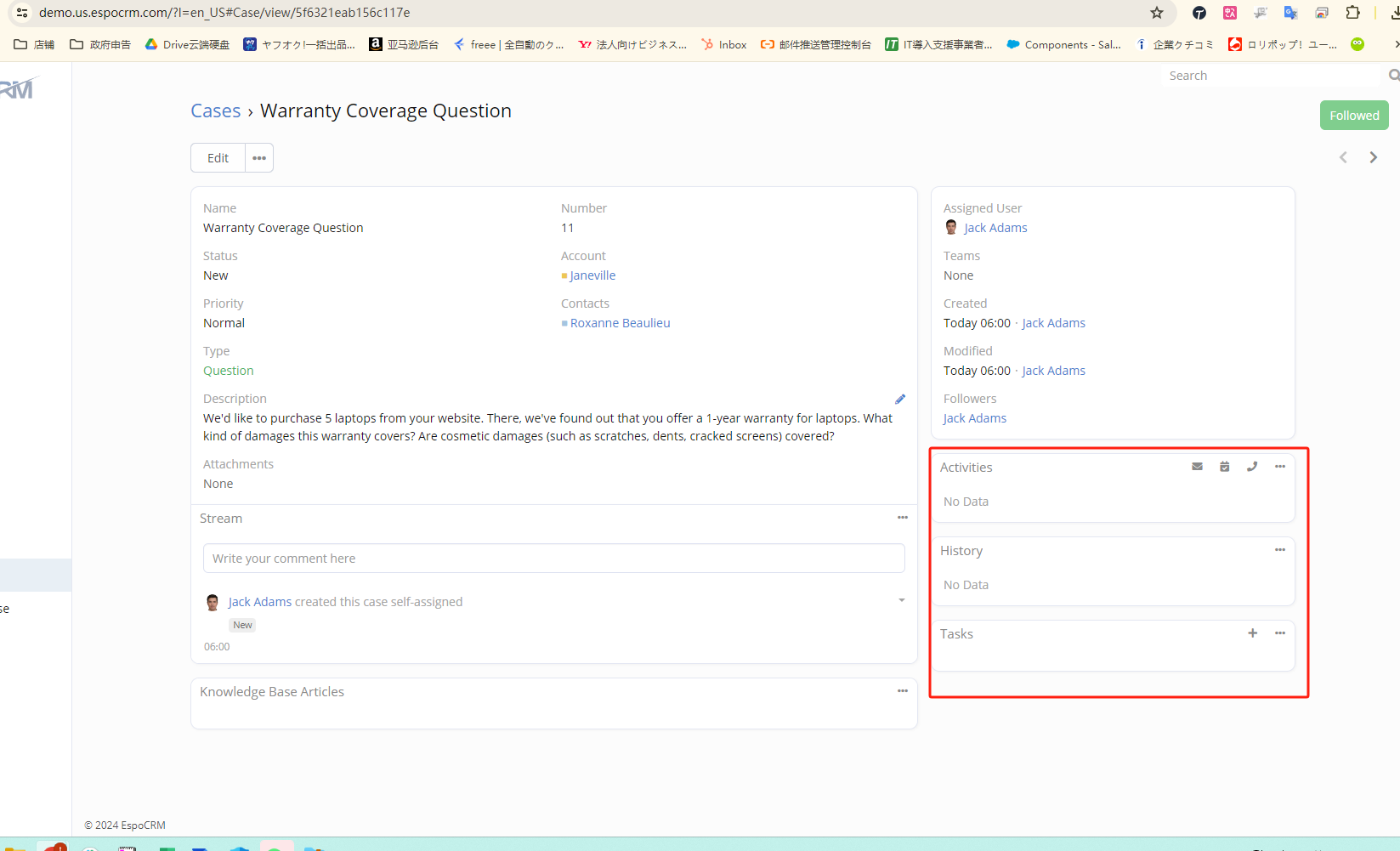This screenshot has height=851, width=1400.
Task: Open the Stream panel options menu
Action: pos(902,518)
